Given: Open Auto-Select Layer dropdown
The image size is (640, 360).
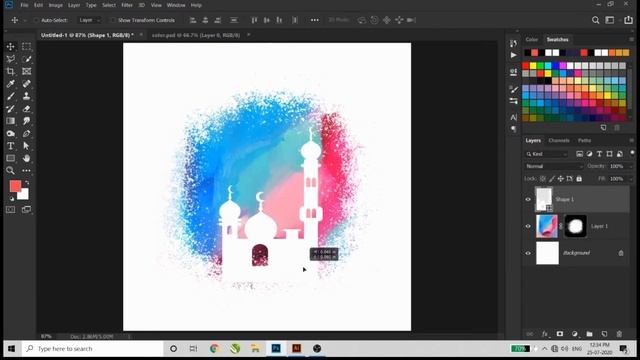Looking at the screenshot, I should 89,20.
